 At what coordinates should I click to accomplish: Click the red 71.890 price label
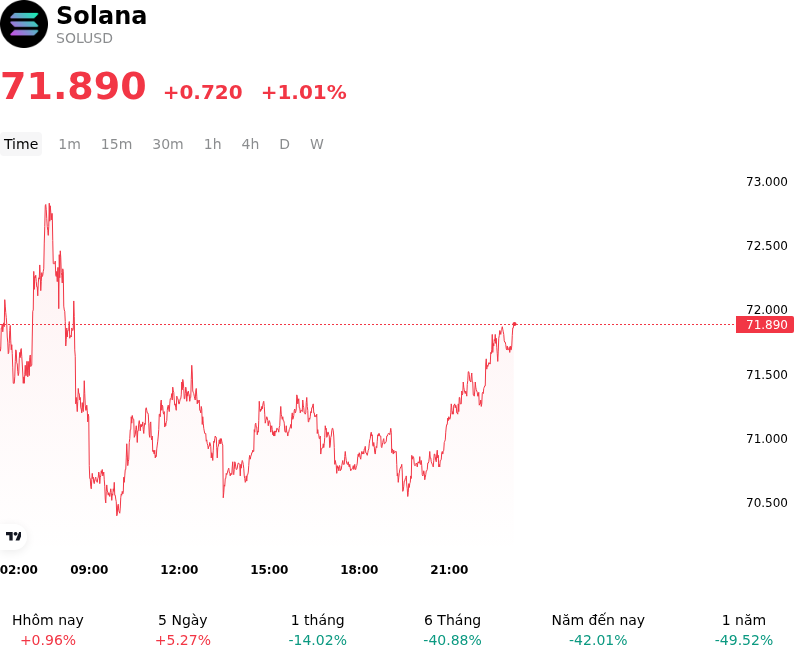pyautogui.click(x=765, y=324)
